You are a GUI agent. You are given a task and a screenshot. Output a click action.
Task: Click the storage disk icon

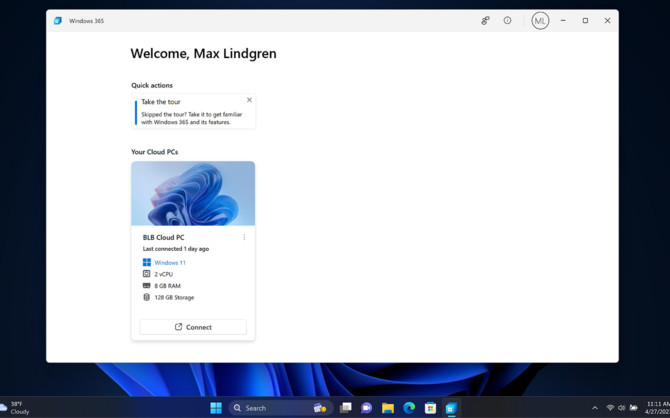tap(147, 297)
